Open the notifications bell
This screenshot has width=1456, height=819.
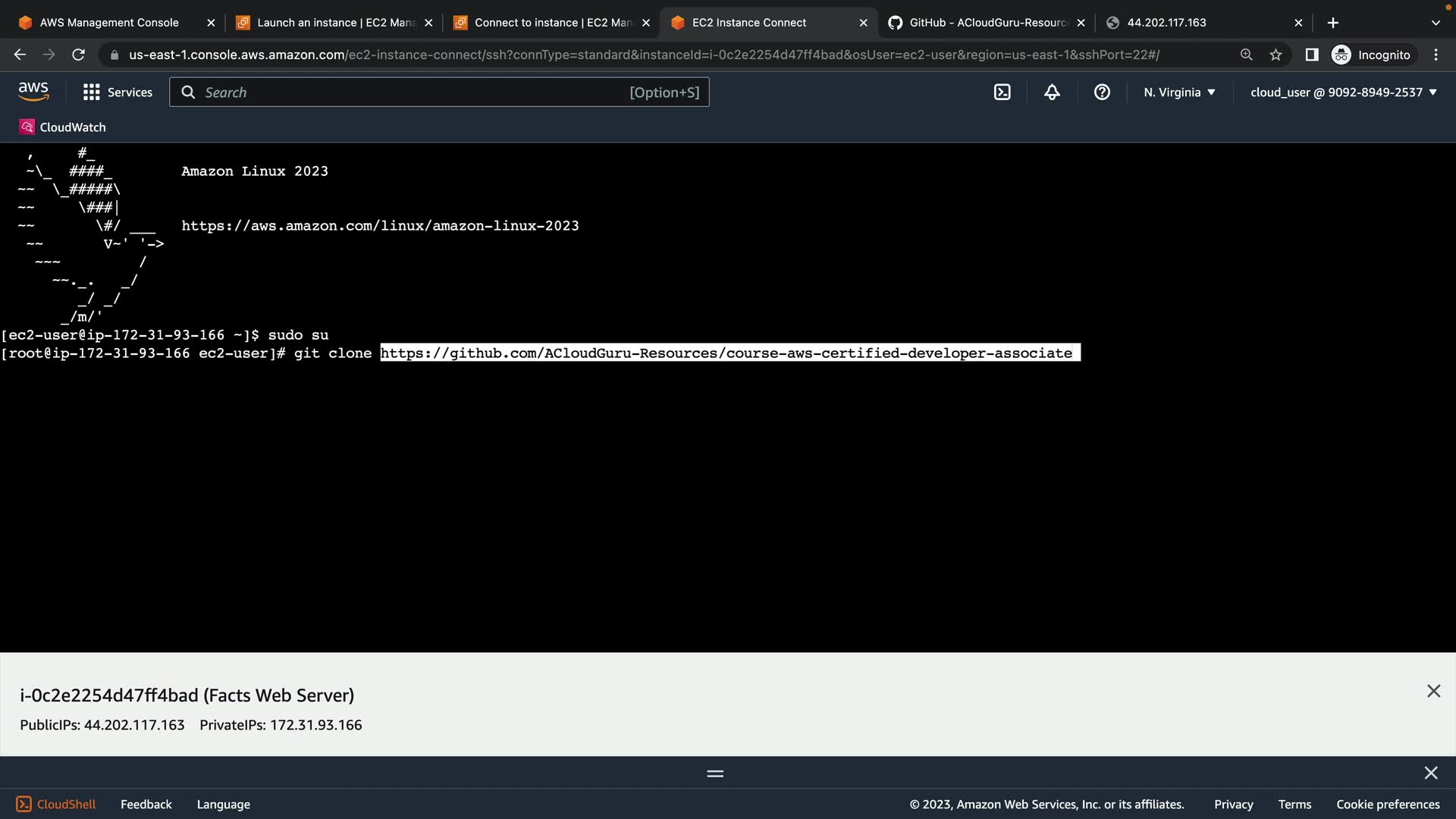pos(1052,93)
